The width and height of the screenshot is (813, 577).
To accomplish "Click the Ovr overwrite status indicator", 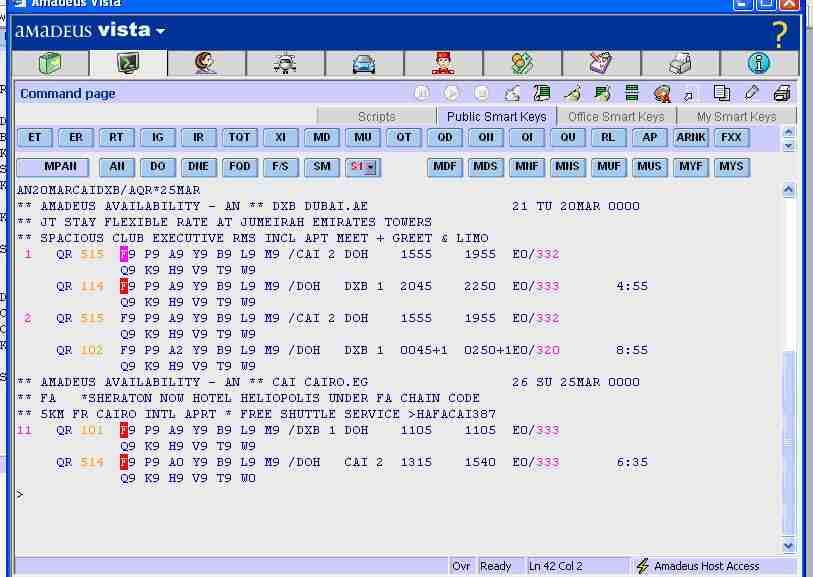I will (460, 566).
